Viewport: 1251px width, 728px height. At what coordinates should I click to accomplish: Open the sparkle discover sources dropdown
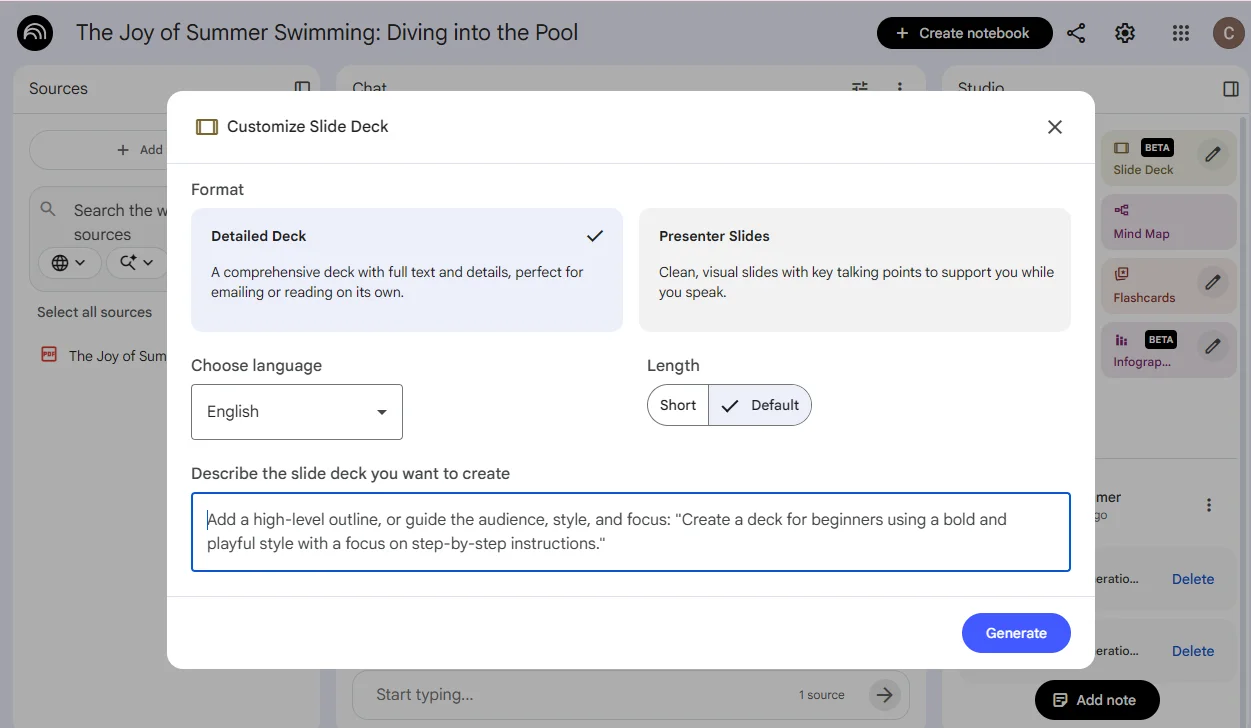(136, 262)
